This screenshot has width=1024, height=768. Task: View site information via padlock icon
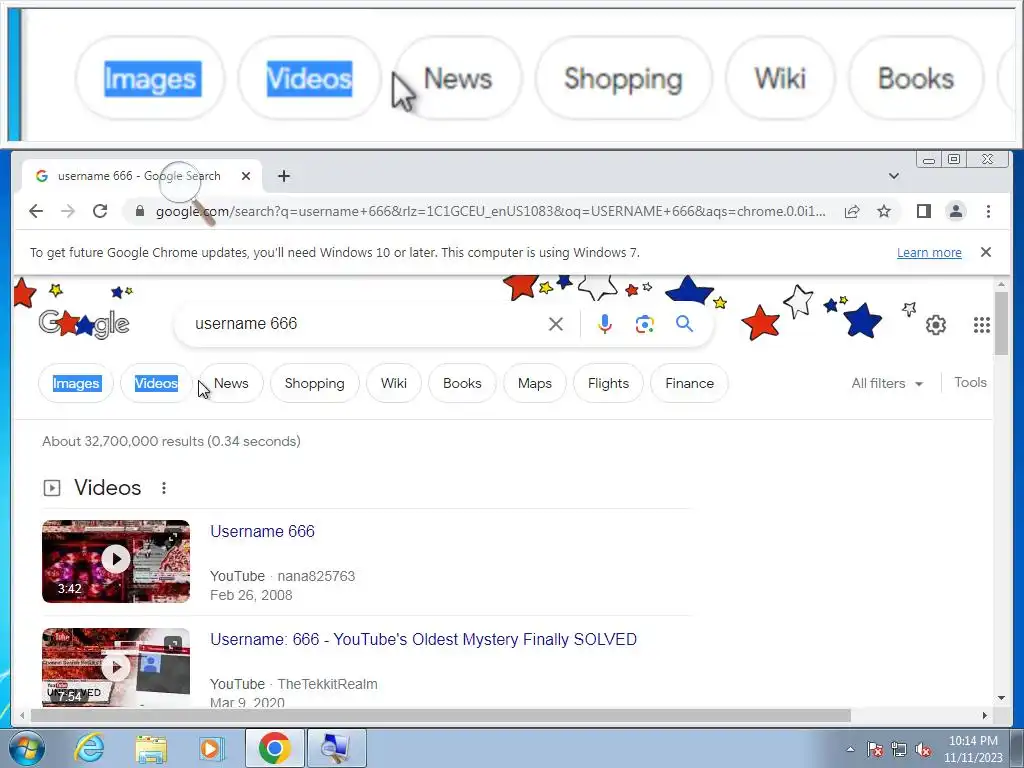coord(139,211)
